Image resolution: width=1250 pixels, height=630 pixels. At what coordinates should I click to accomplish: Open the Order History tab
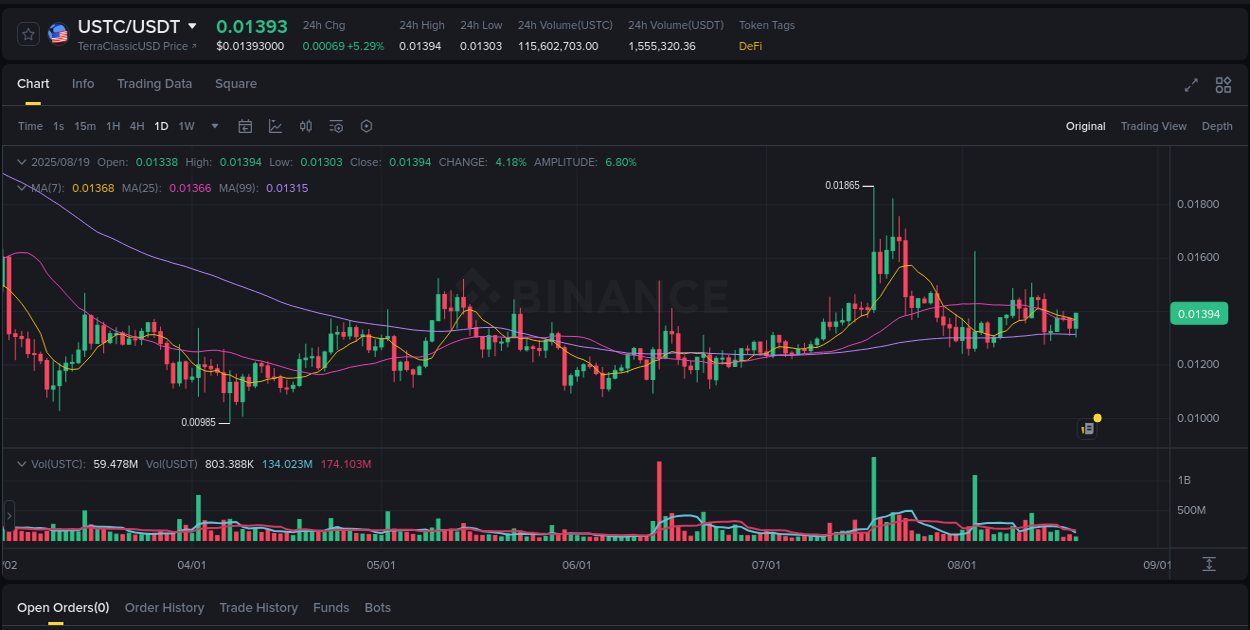coord(164,607)
